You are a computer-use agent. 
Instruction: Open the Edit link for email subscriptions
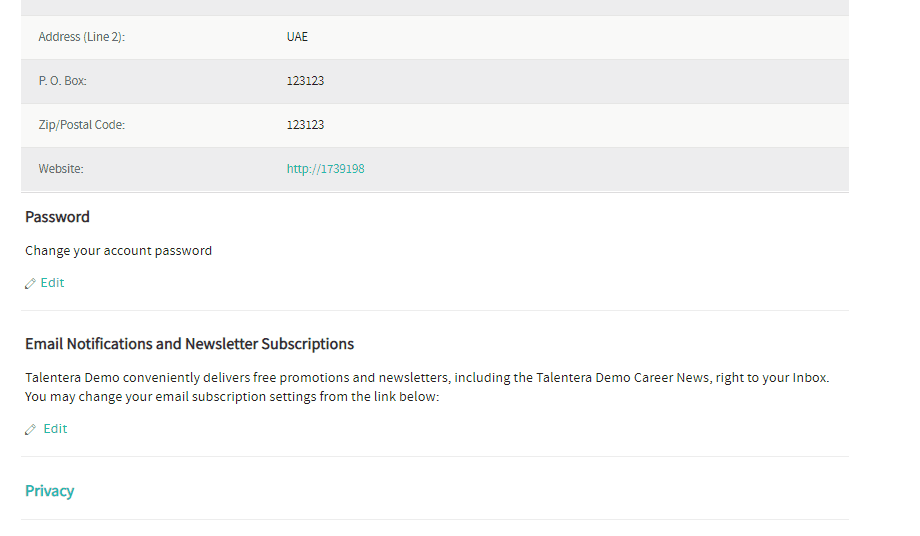[x=55, y=429]
